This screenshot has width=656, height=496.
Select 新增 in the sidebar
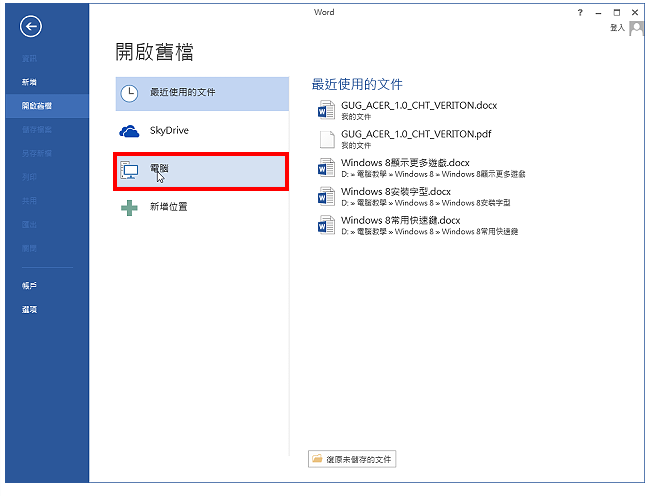(x=29, y=82)
